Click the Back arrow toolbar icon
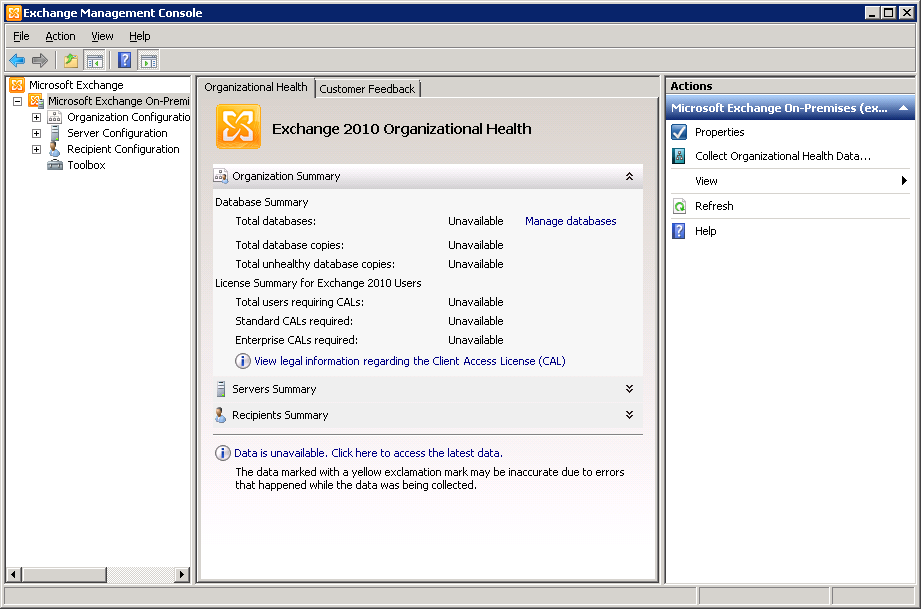921x609 pixels. tap(17, 60)
